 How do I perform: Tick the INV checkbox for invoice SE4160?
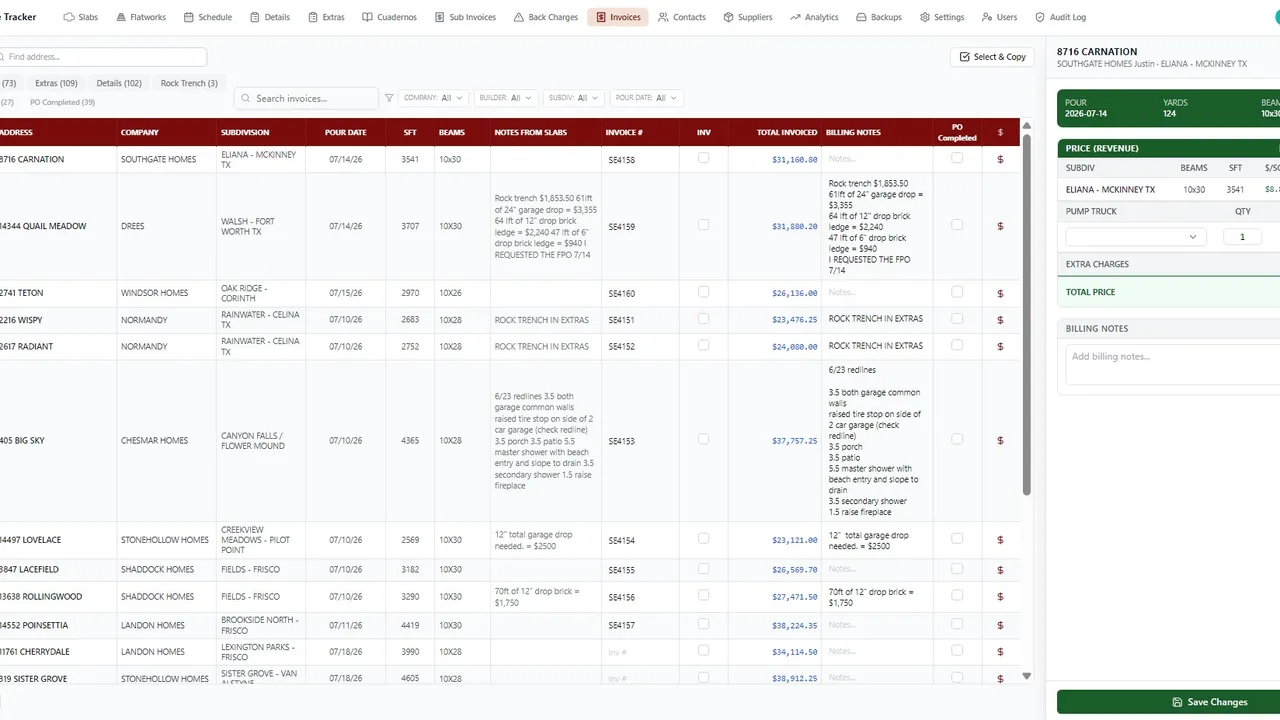pos(703,292)
